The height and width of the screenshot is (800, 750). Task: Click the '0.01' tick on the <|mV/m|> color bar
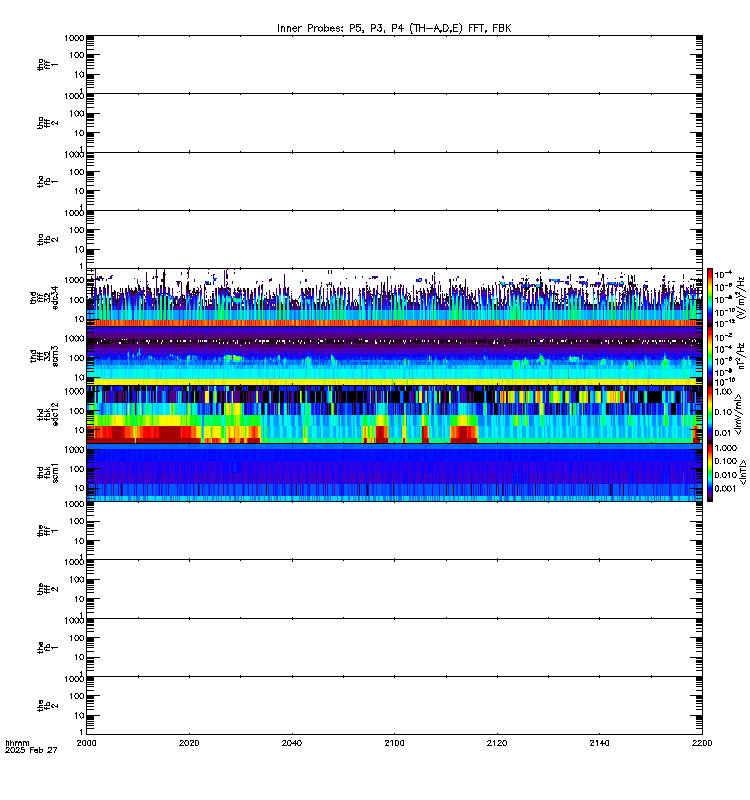pos(723,433)
